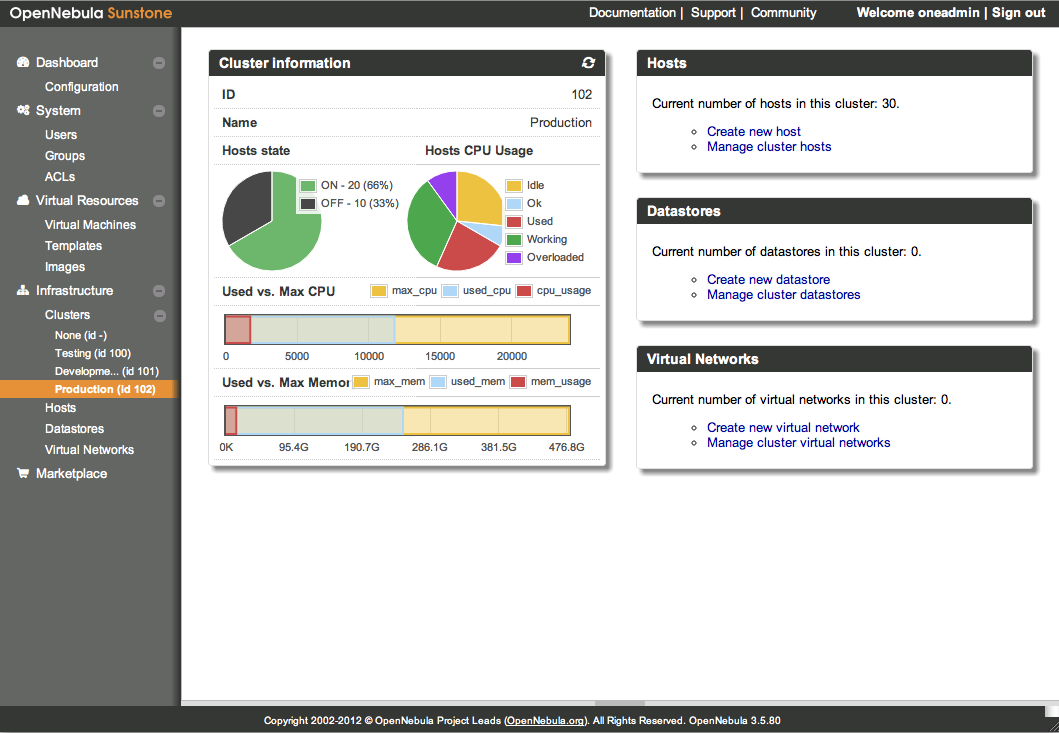Collapse the Clusters submenu
This screenshot has width=1059, height=733.
point(159,316)
